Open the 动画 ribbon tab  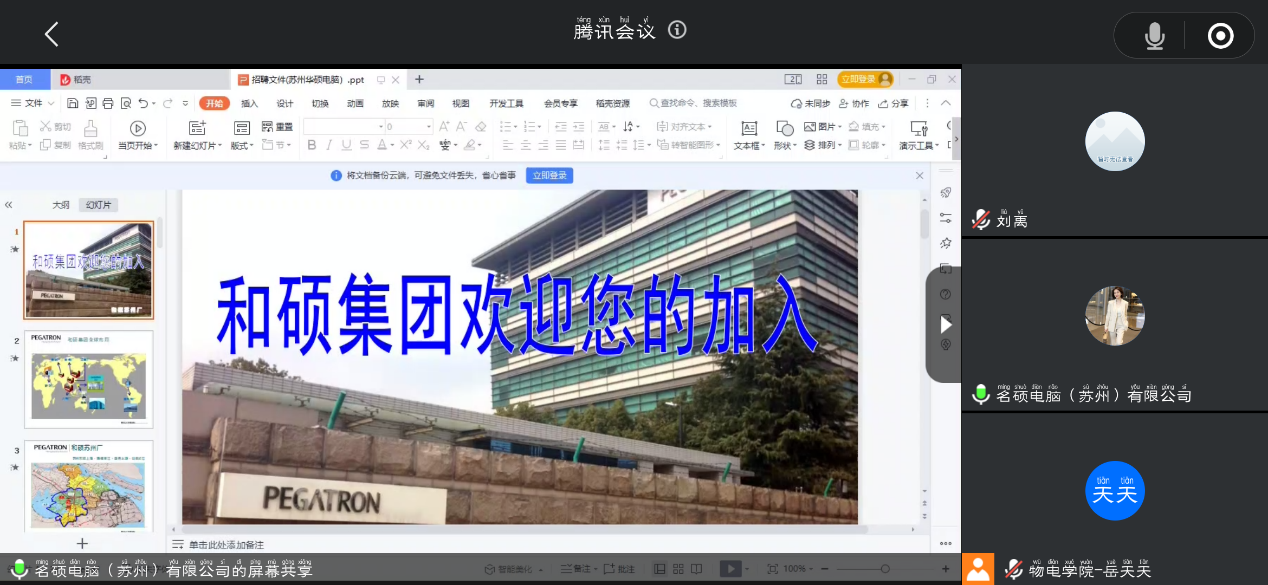pyautogui.click(x=355, y=103)
